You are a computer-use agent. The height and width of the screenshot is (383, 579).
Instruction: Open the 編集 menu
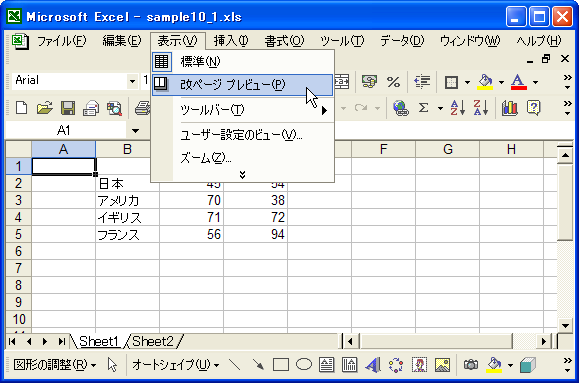[122, 41]
